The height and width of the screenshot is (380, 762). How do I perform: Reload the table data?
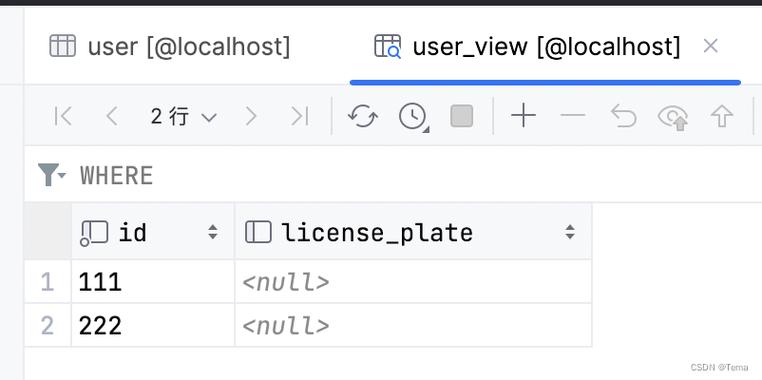click(363, 117)
